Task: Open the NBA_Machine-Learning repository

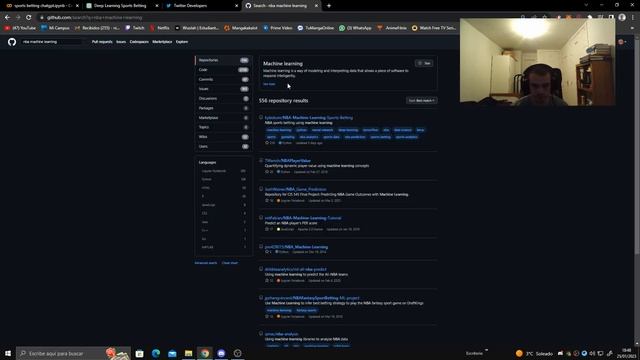Action: [x=296, y=247]
